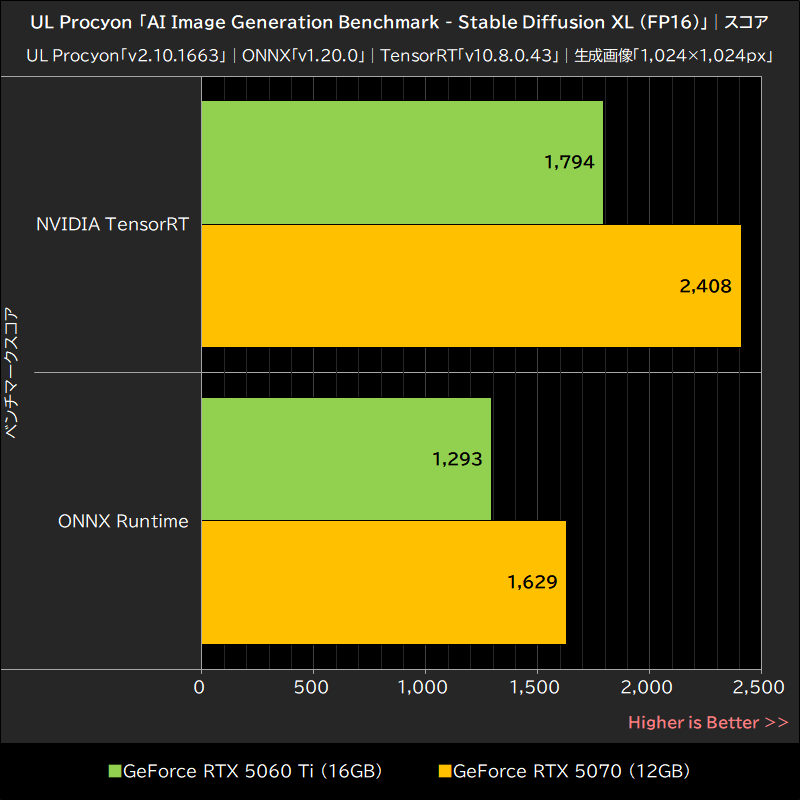Select the GeForce RTX 5060 Ti (16GB) legend entry
The image size is (800, 800).
[x=255, y=771]
